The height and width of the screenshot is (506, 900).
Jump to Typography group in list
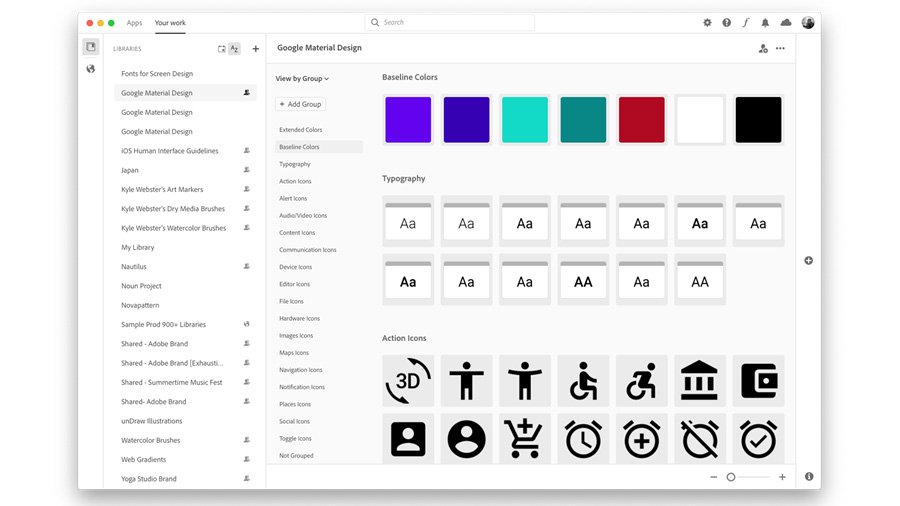[294, 164]
